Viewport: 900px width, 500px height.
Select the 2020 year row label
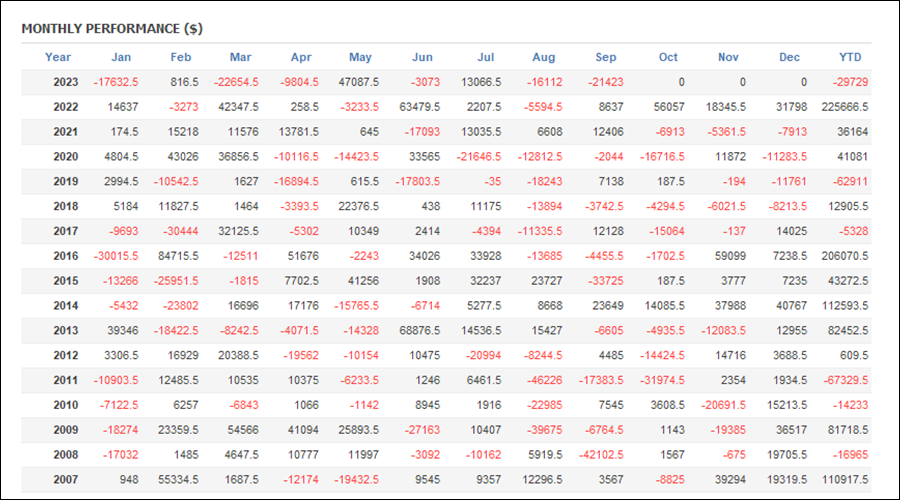[x=66, y=157]
